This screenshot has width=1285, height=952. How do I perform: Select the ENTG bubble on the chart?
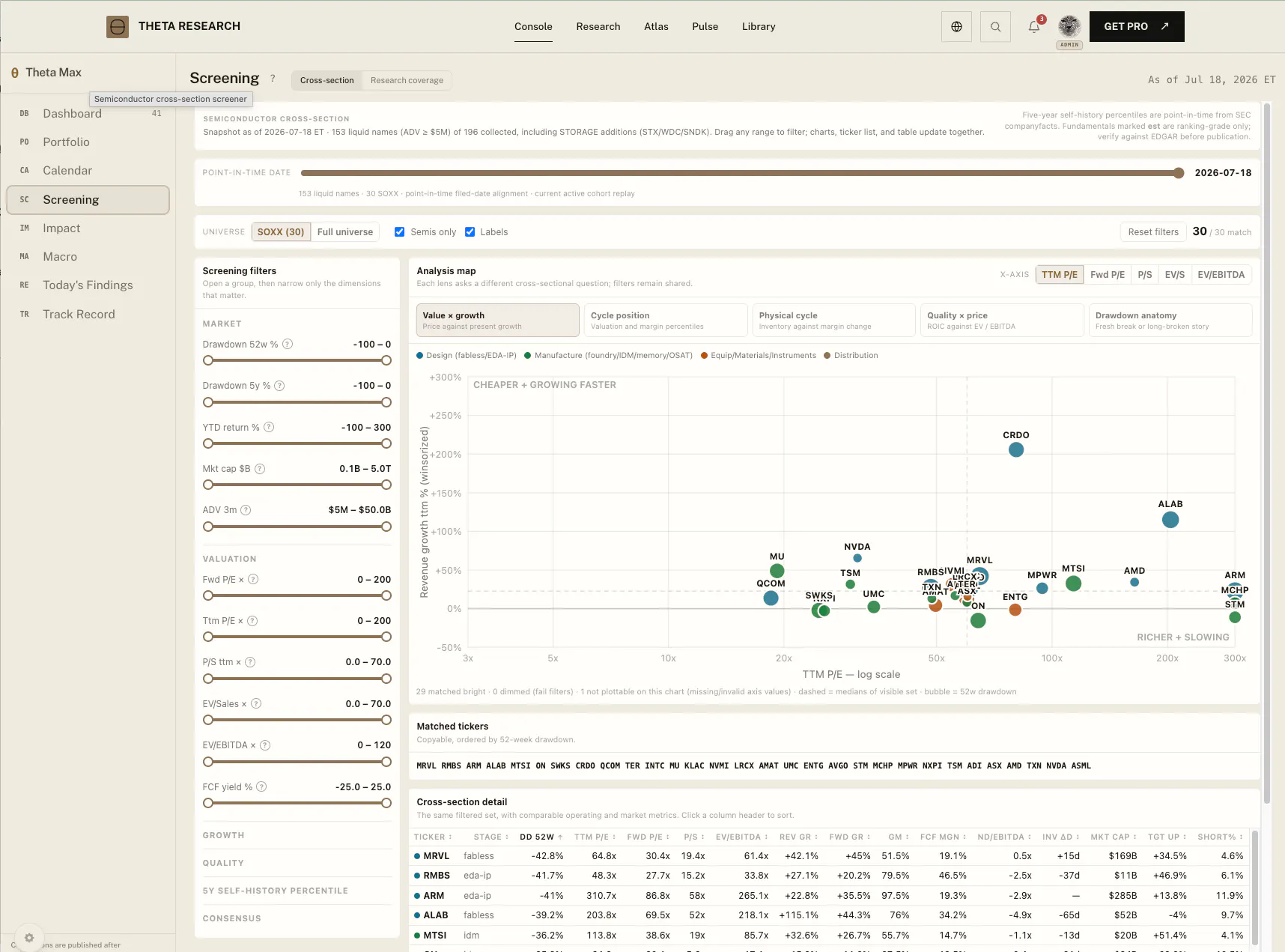(x=1015, y=610)
